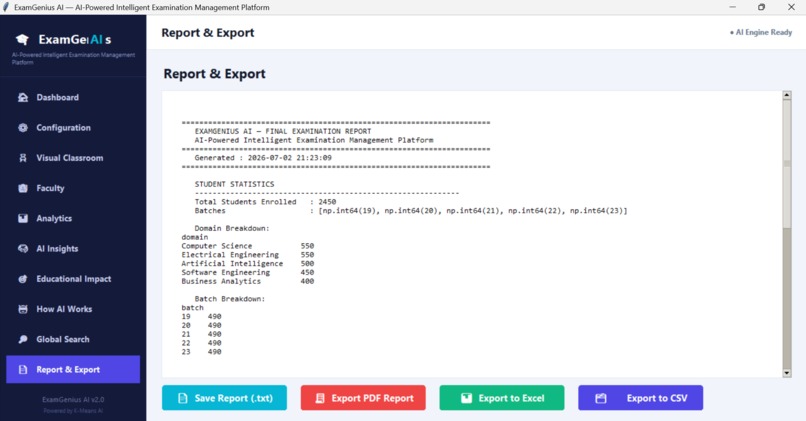Go to Educational Impact
This screenshot has width=806, height=421.
(x=73, y=279)
